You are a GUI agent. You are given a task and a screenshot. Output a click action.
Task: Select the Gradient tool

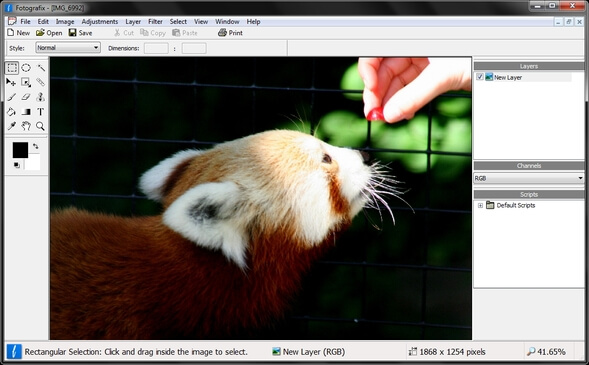[x=26, y=112]
